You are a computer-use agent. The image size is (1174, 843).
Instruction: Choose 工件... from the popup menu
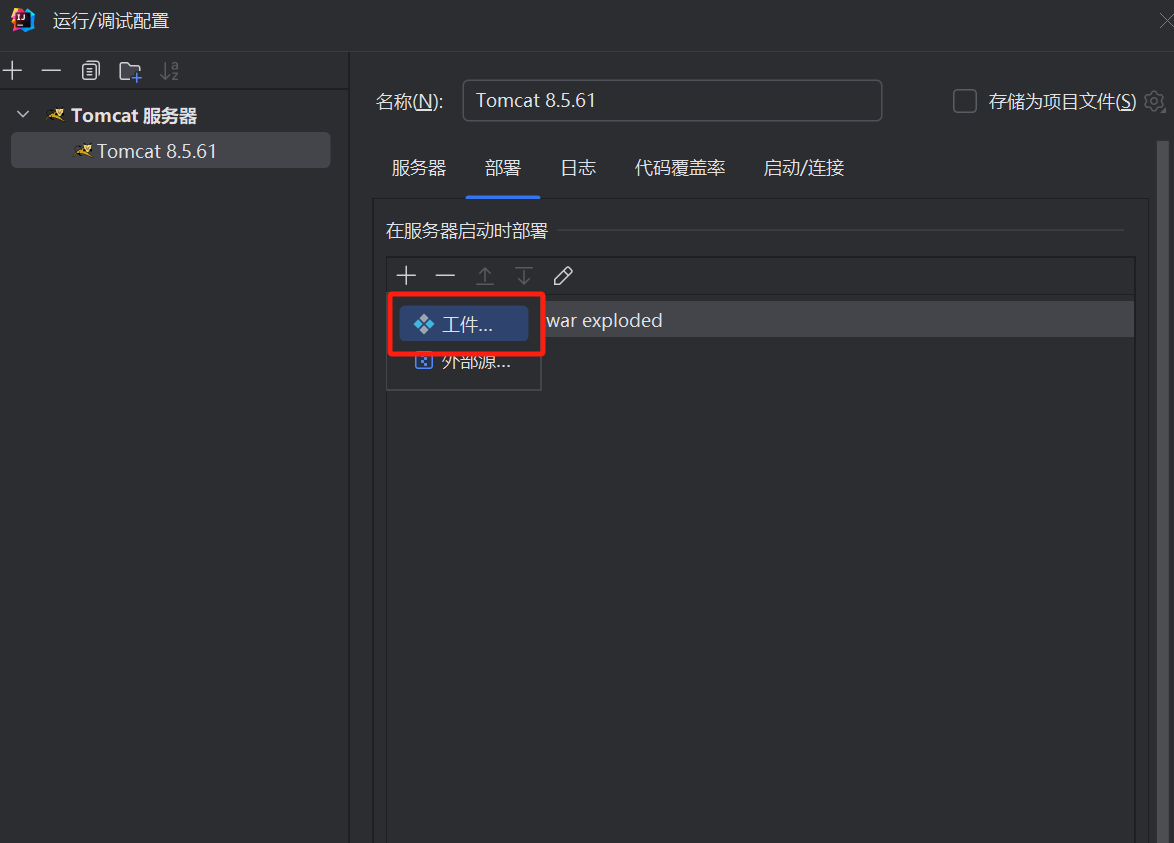tap(465, 324)
